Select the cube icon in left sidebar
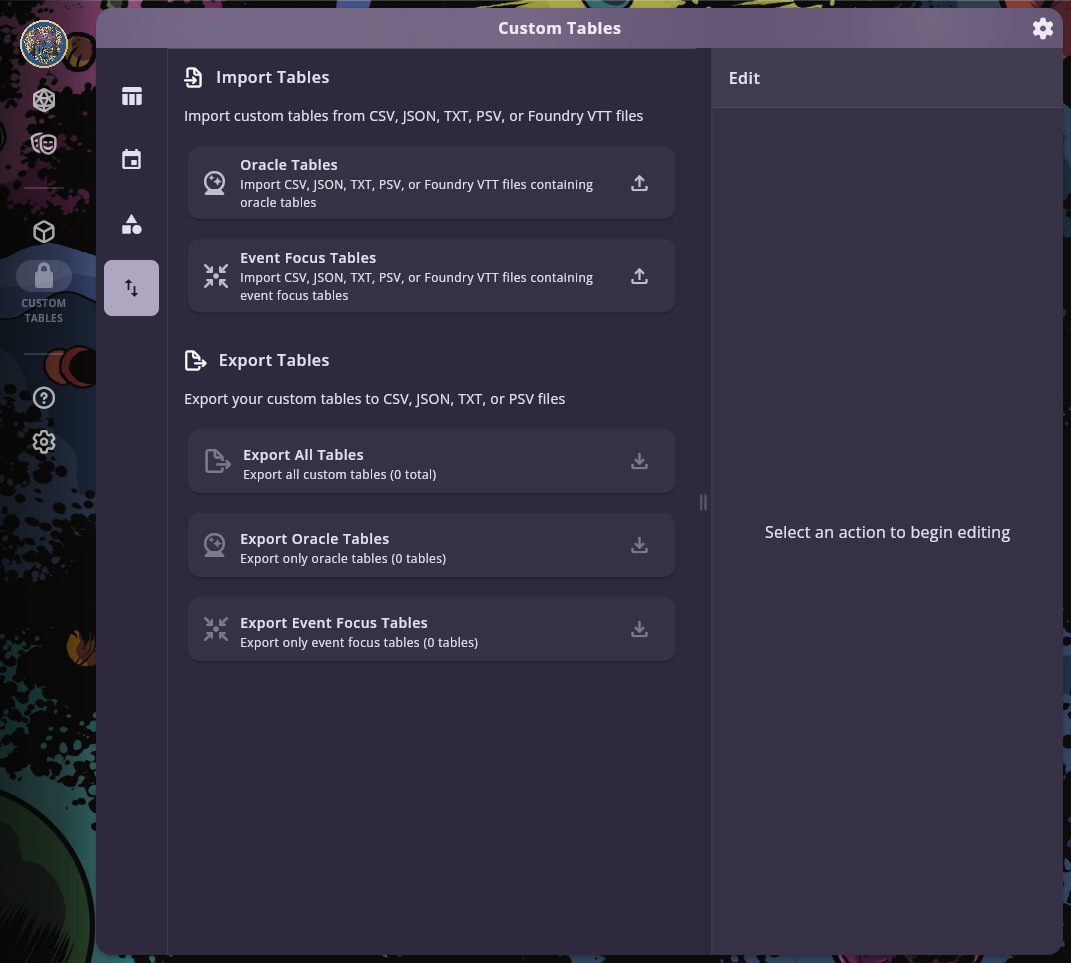The height and width of the screenshot is (963, 1071). pos(44,232)
